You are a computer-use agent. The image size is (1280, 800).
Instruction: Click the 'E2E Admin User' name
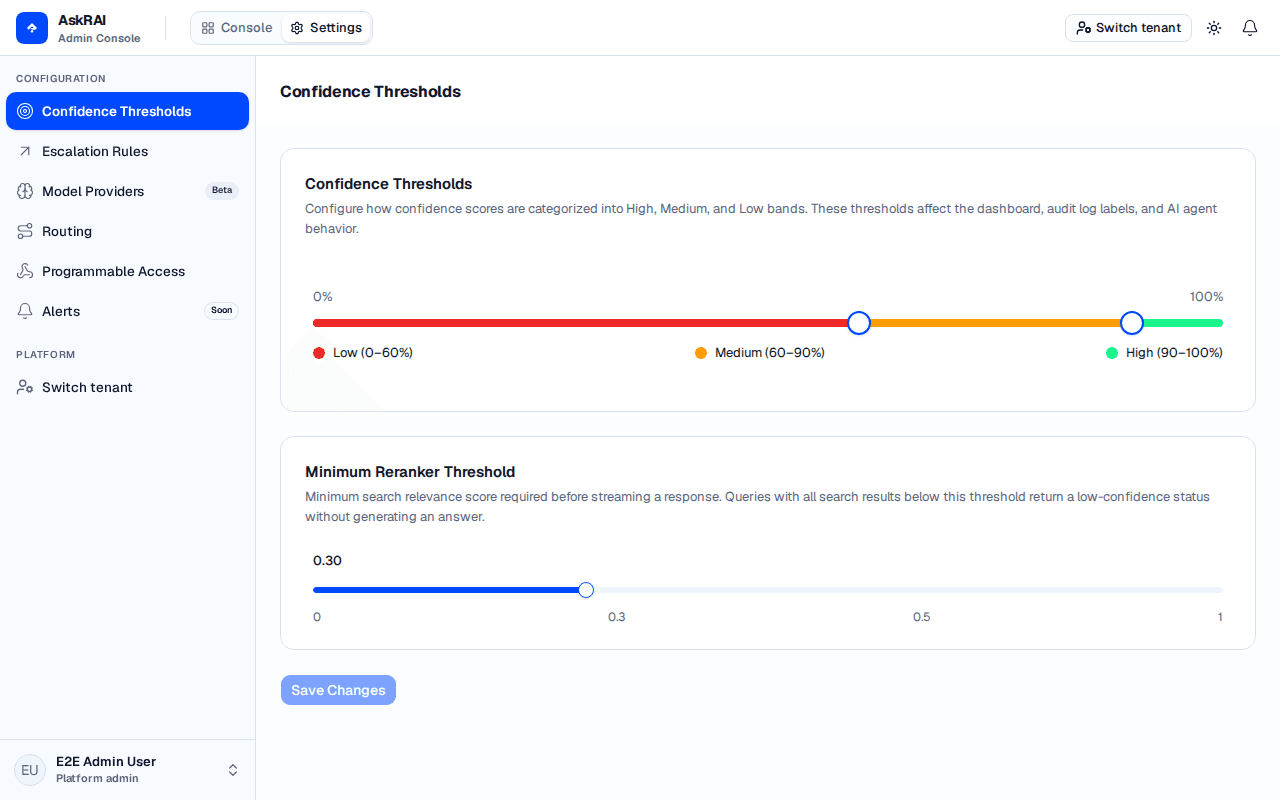tap(106, 762)
